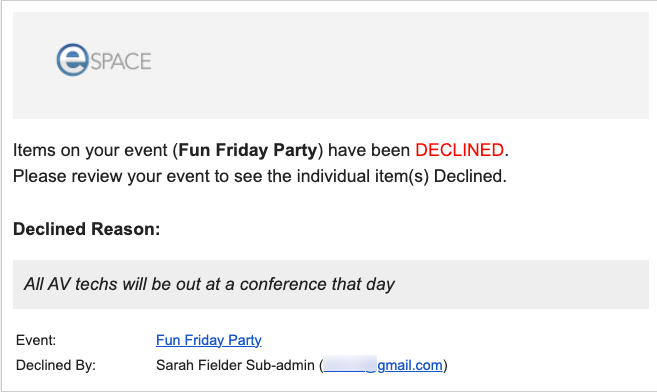Click the eSPACE circular 'e' logo icon
The height and width of the screenshot is (392, 657).
pyautogui.click(x=72, y=60)
